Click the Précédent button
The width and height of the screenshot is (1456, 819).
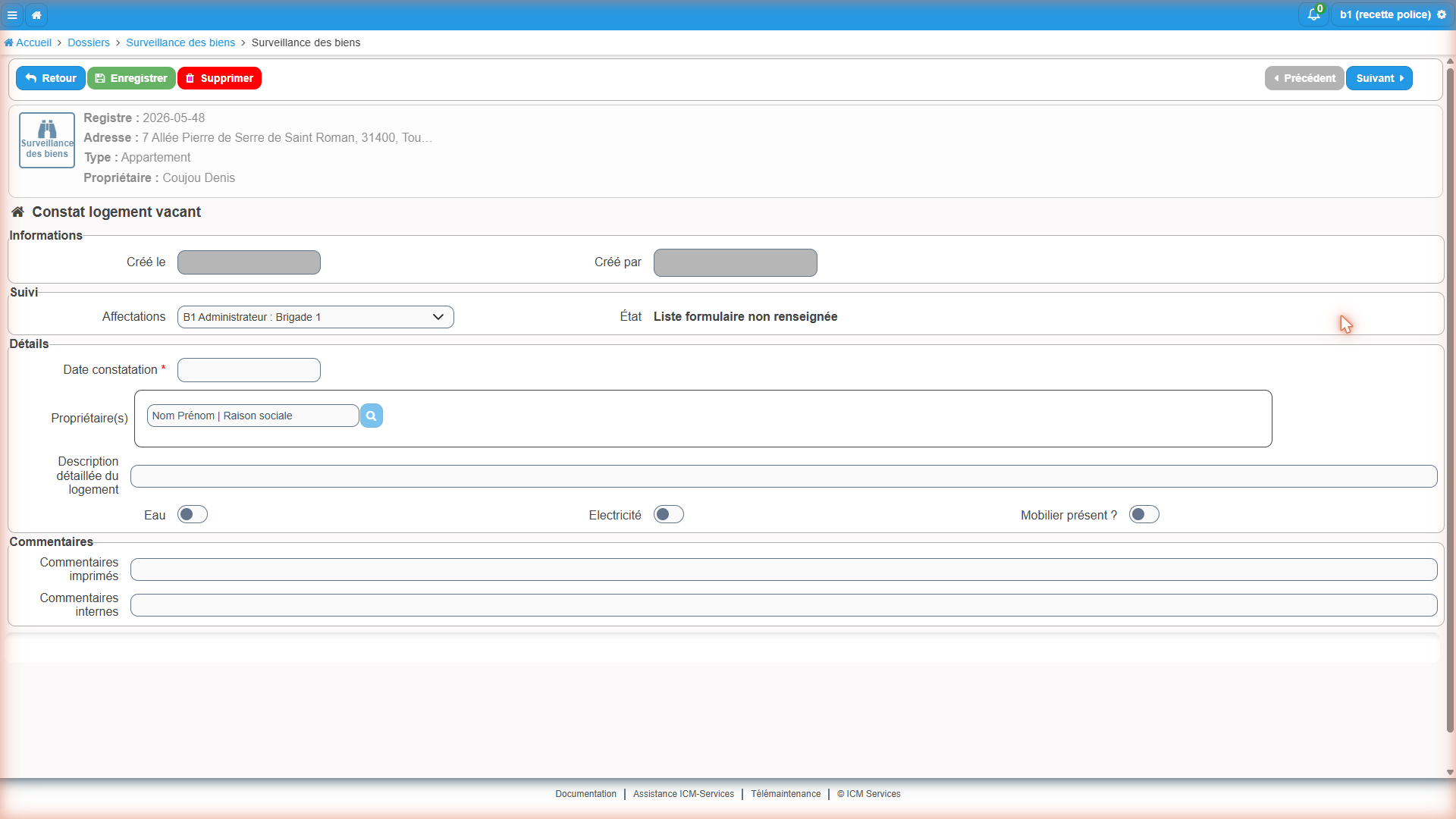[x=1304, y=78]
